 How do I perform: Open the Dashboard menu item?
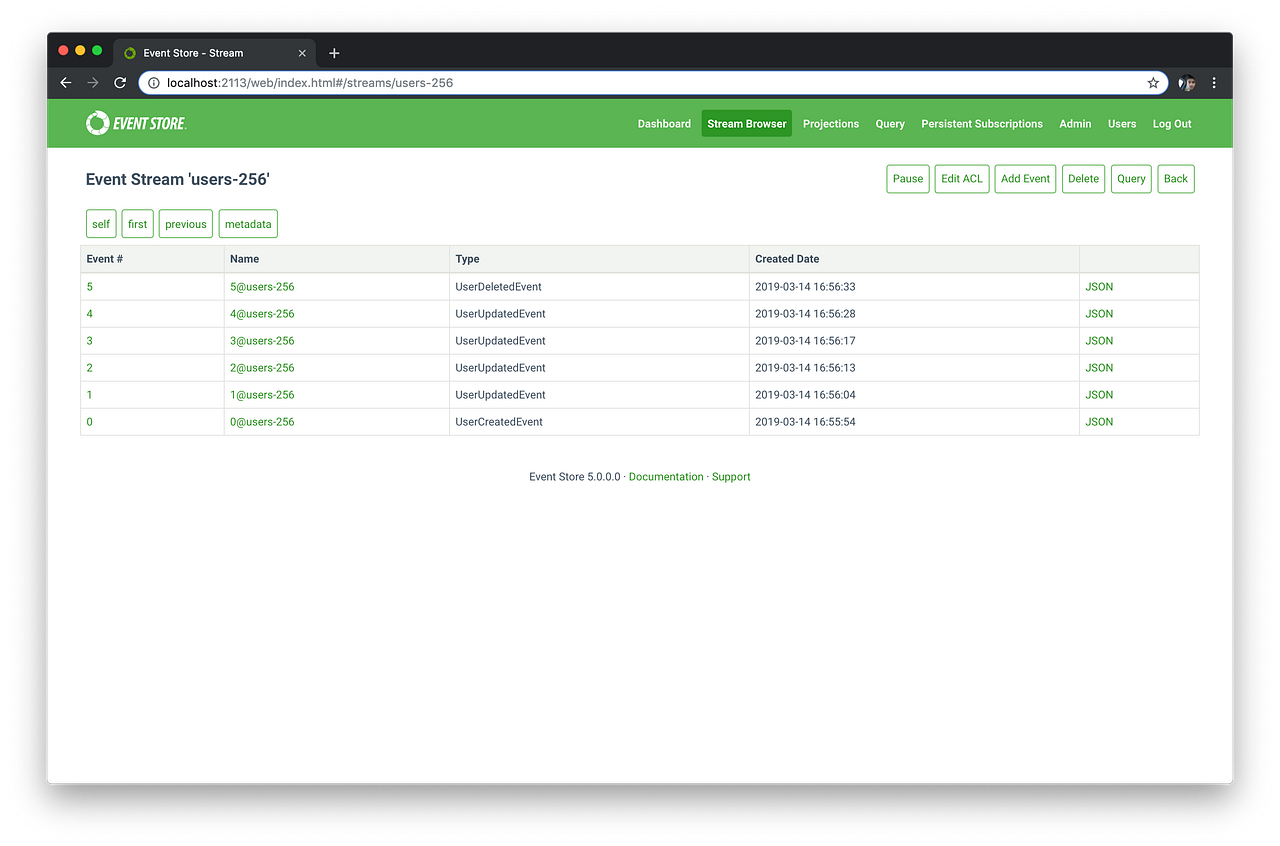pos(664,123)
